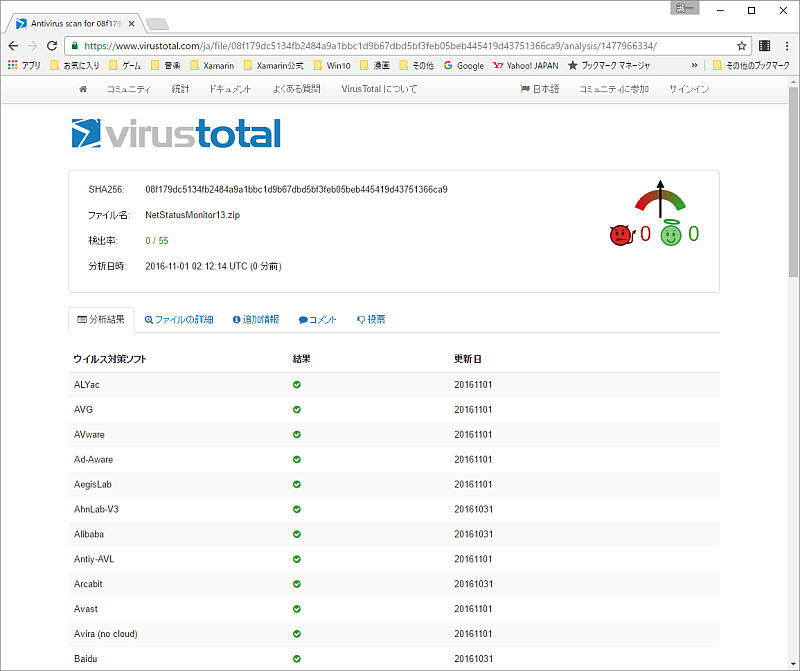Click the green check icon for AegisLab
Screen dimensions: 800x671
tap(297, 484)
